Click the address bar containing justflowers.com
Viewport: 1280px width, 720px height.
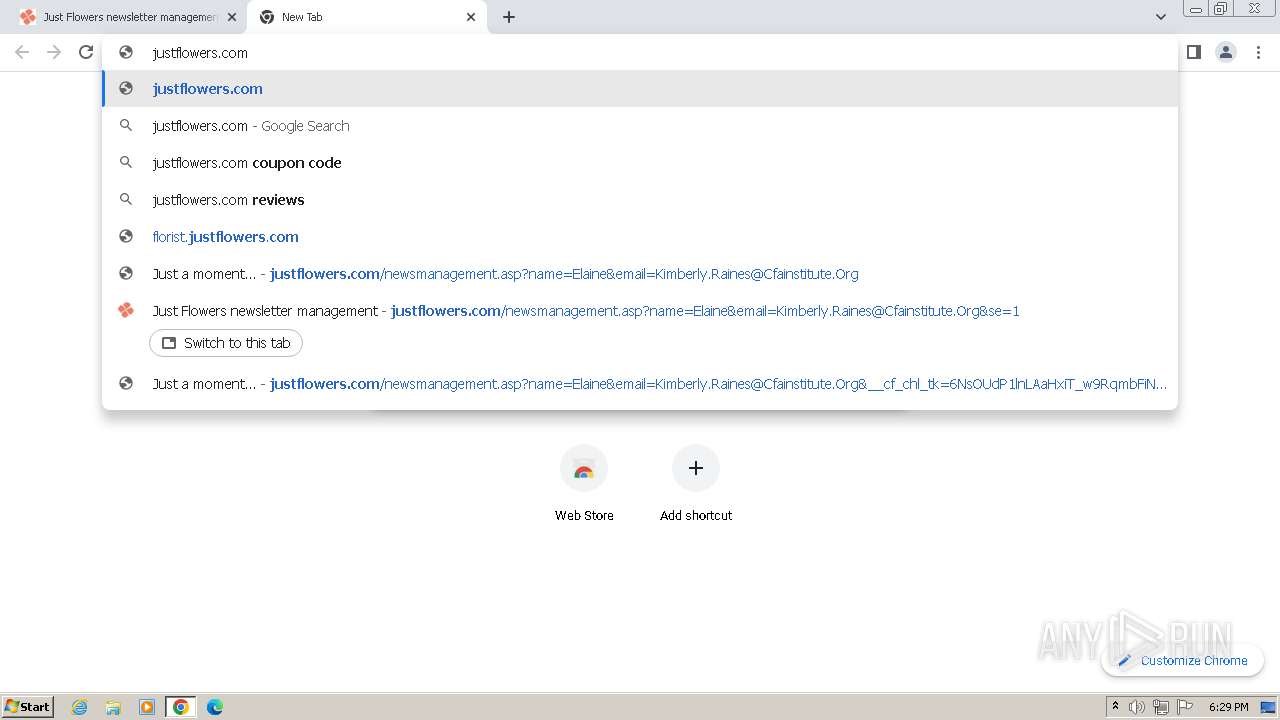[640, 53]
